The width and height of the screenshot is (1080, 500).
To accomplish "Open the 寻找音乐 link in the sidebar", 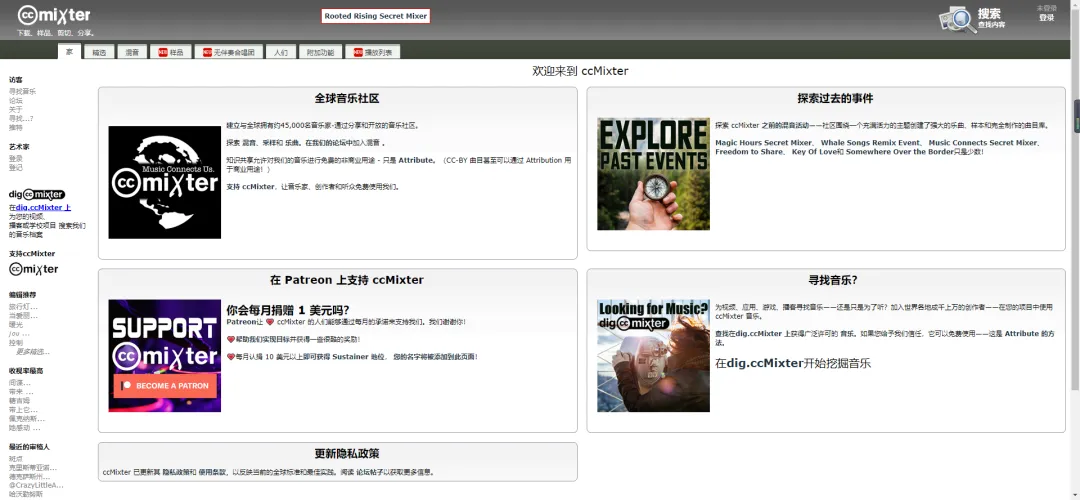I will click(22, 91).
